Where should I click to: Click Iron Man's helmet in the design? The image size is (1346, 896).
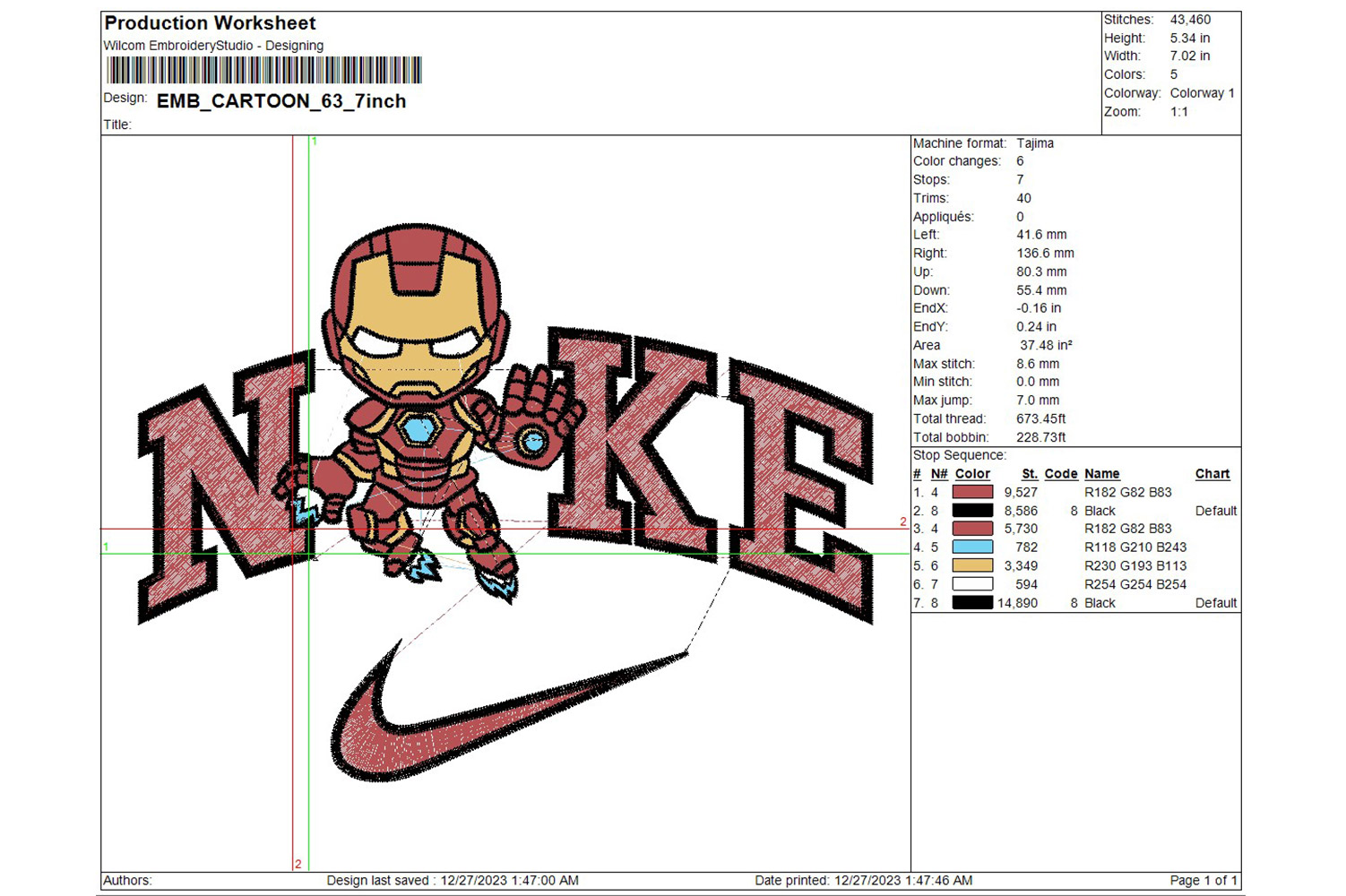pyautogui.click(x=415, y=305)
